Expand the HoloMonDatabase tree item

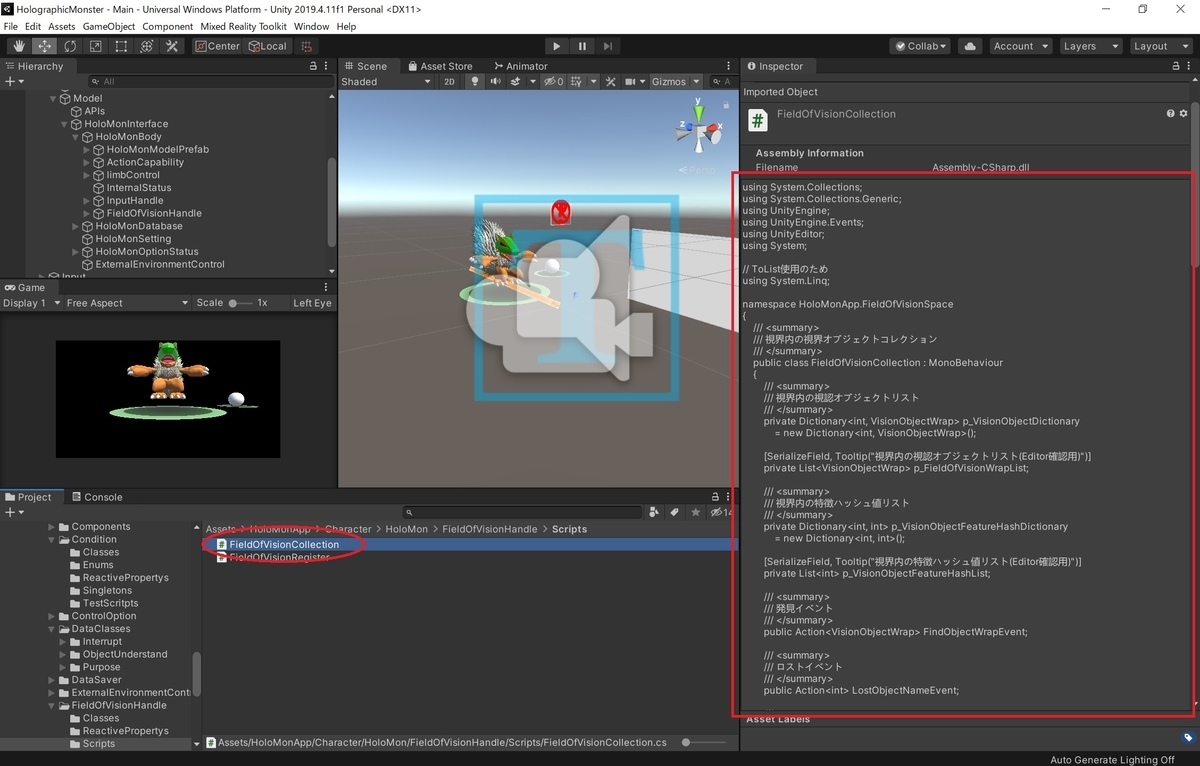tap(75, 226)
